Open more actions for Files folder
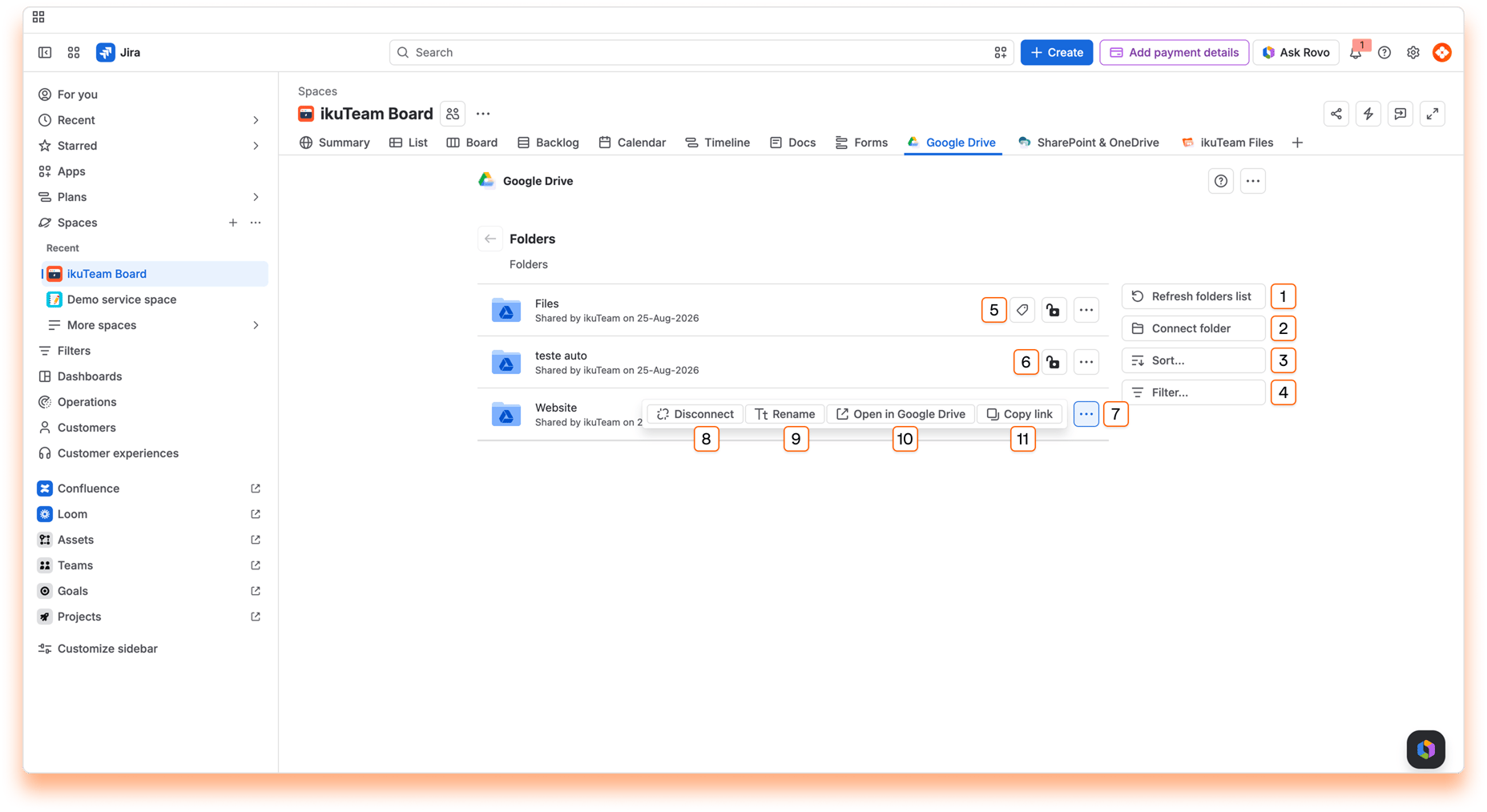This screenshot has width=1487, height=812. point(1086,310)
